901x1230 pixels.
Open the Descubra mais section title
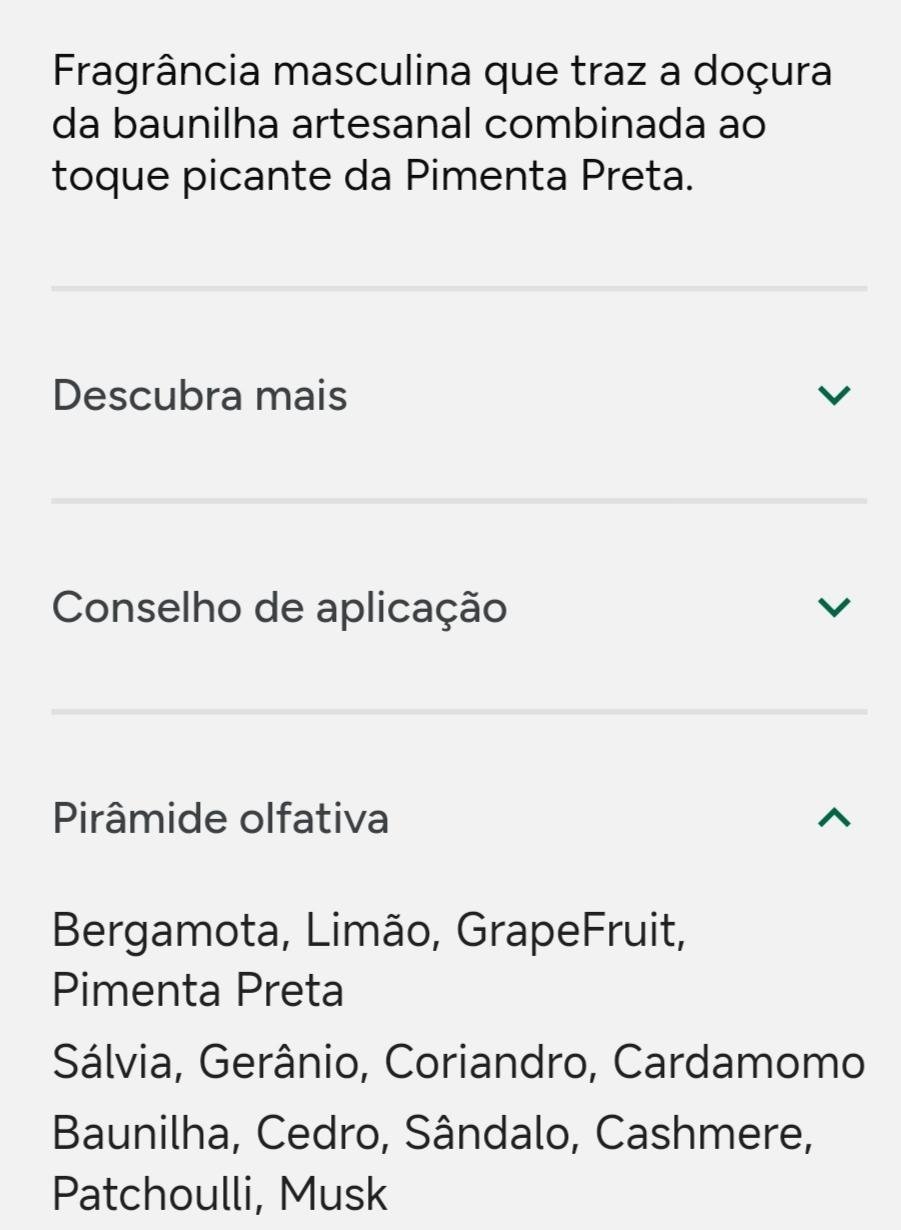[x=200, y=396]
